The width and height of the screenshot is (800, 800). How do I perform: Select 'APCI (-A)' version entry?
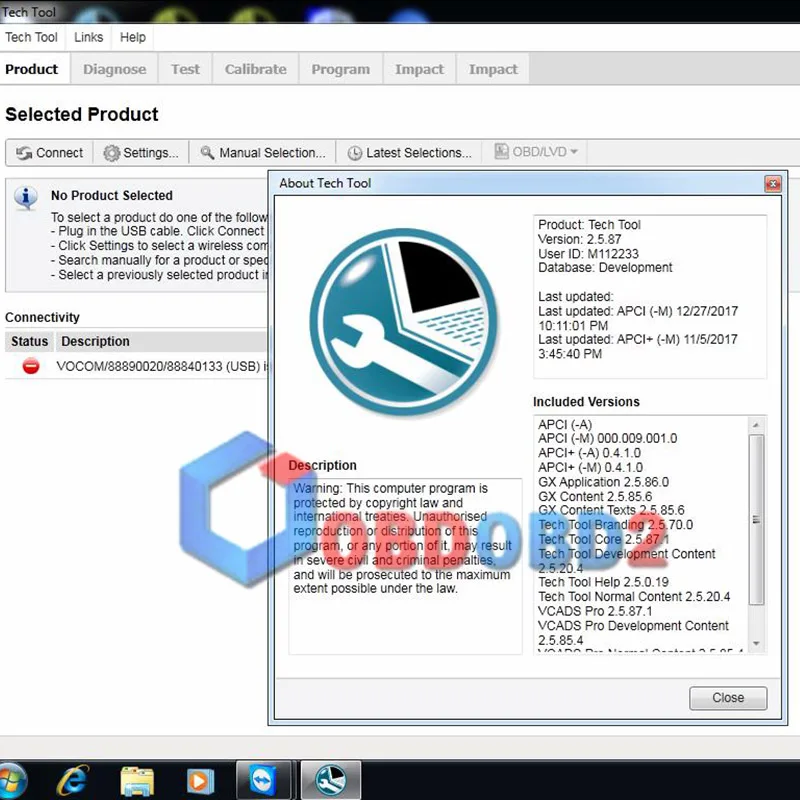tap(565, 424)
